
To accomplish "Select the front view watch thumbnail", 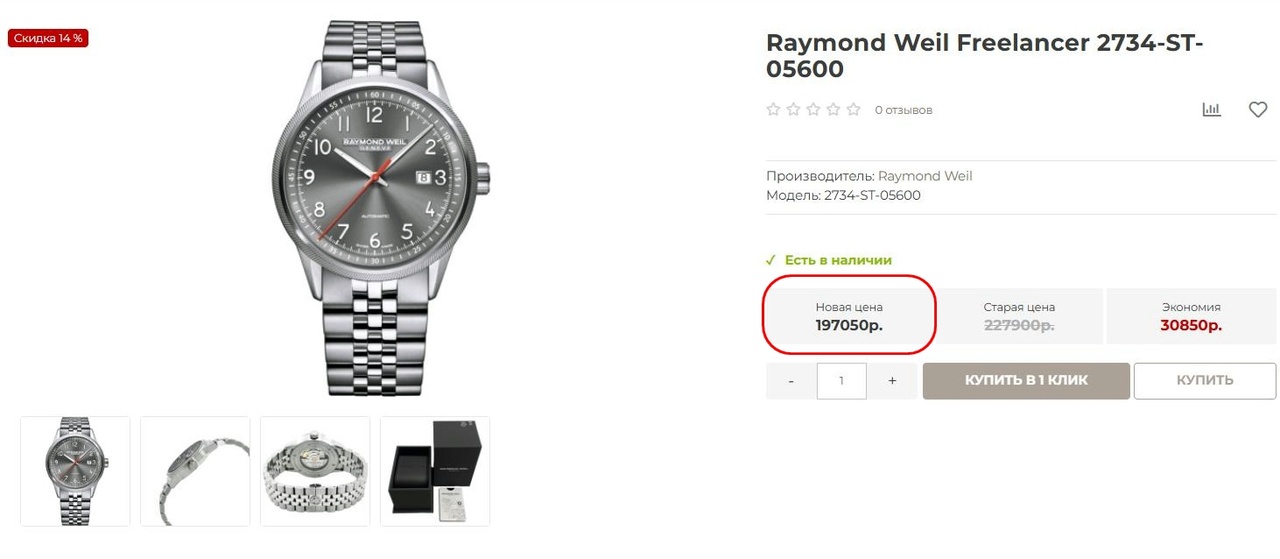I will (75, 471).
